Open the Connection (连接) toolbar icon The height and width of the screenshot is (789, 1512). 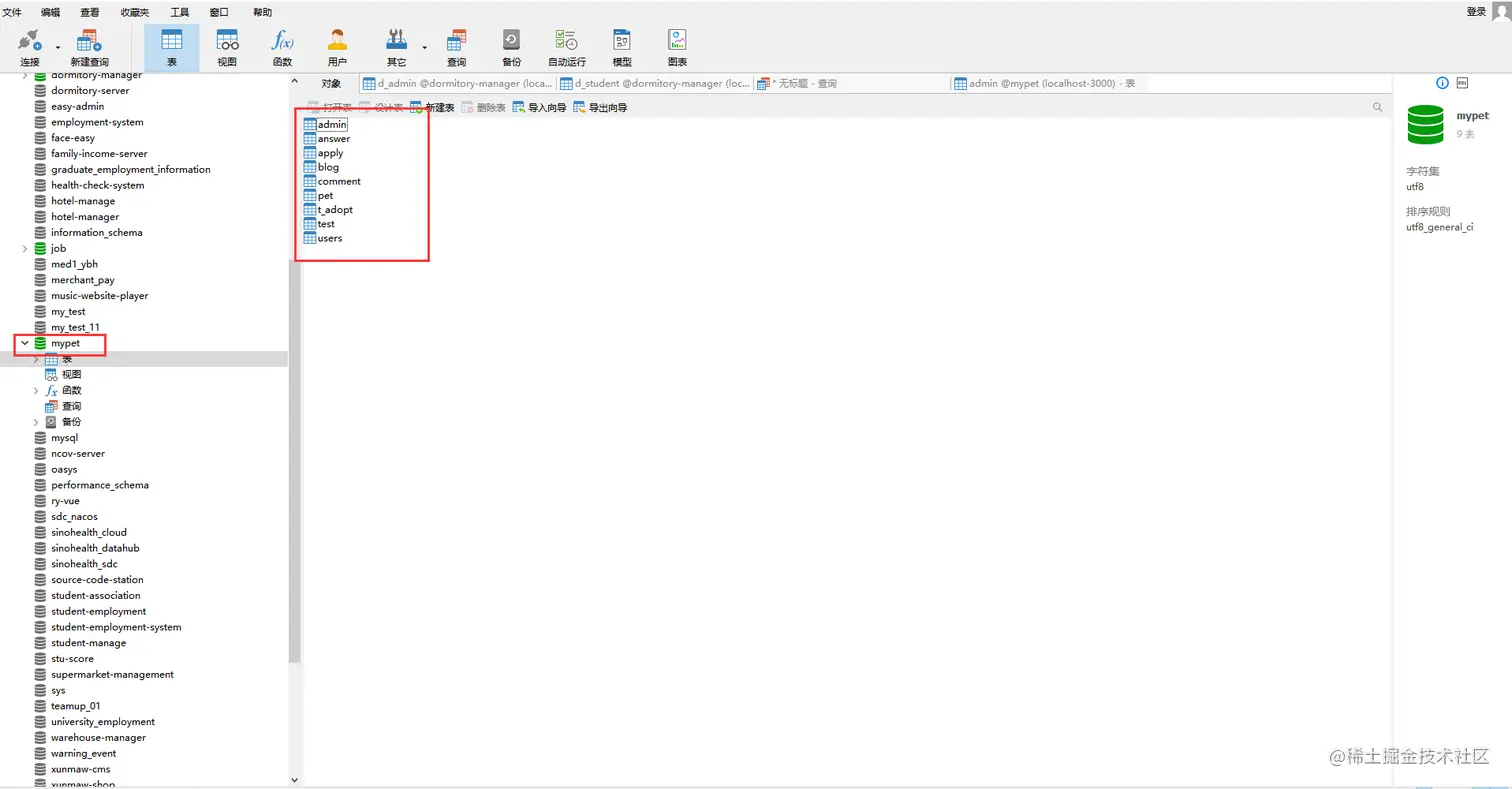tap(30, 41)
